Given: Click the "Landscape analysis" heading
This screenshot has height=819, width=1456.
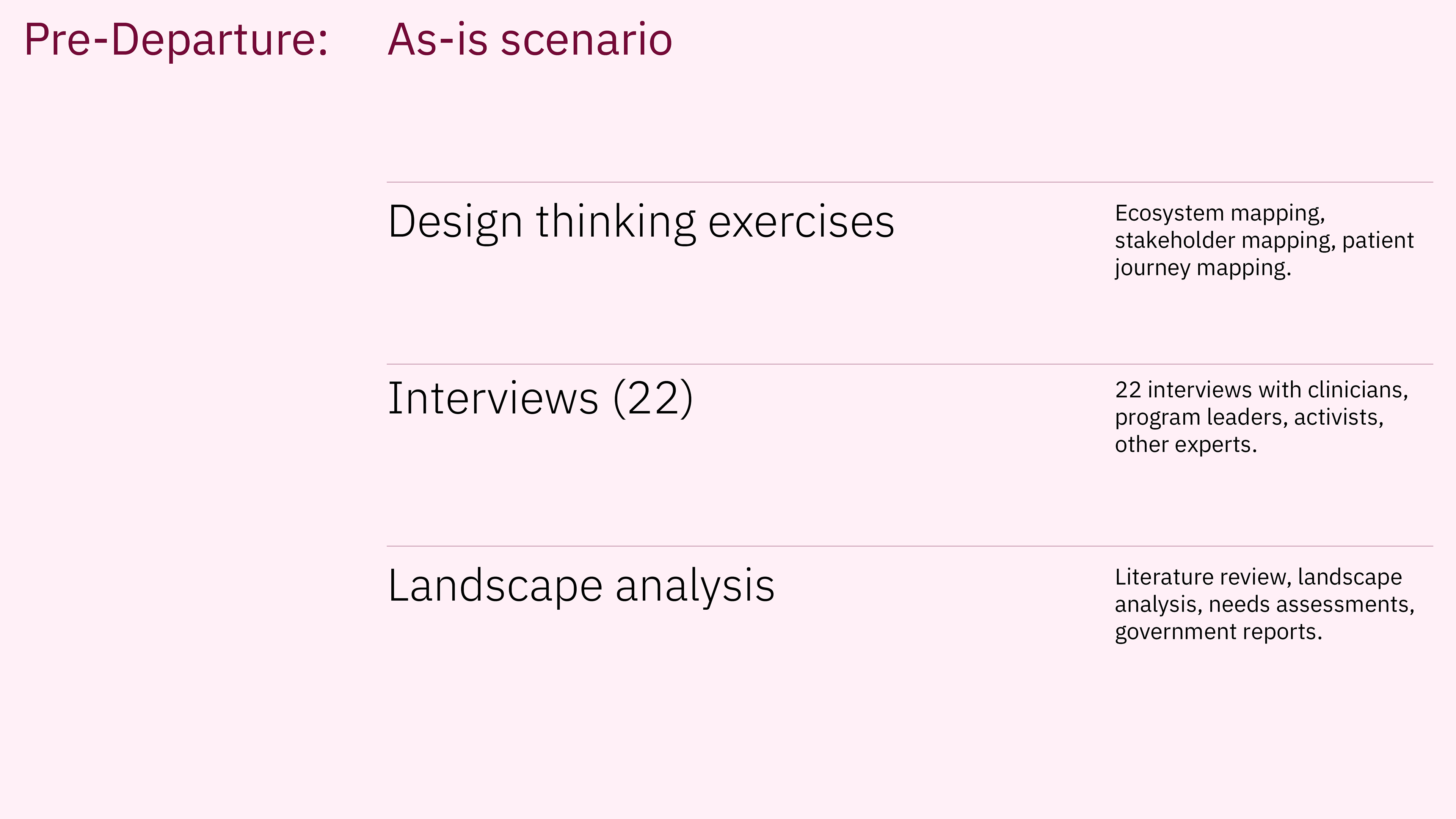Looking at the screenshot, I should pos(581,586).
